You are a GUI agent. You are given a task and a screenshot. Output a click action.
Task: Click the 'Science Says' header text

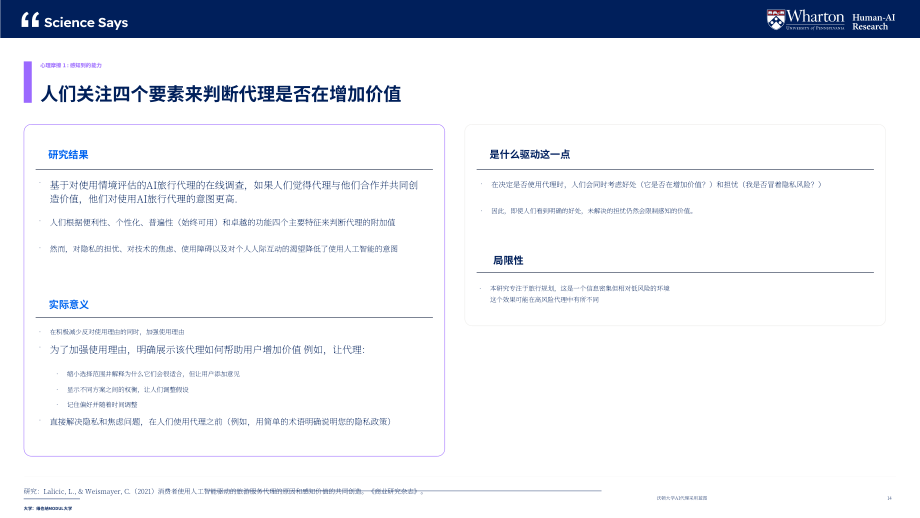point(86,22)
